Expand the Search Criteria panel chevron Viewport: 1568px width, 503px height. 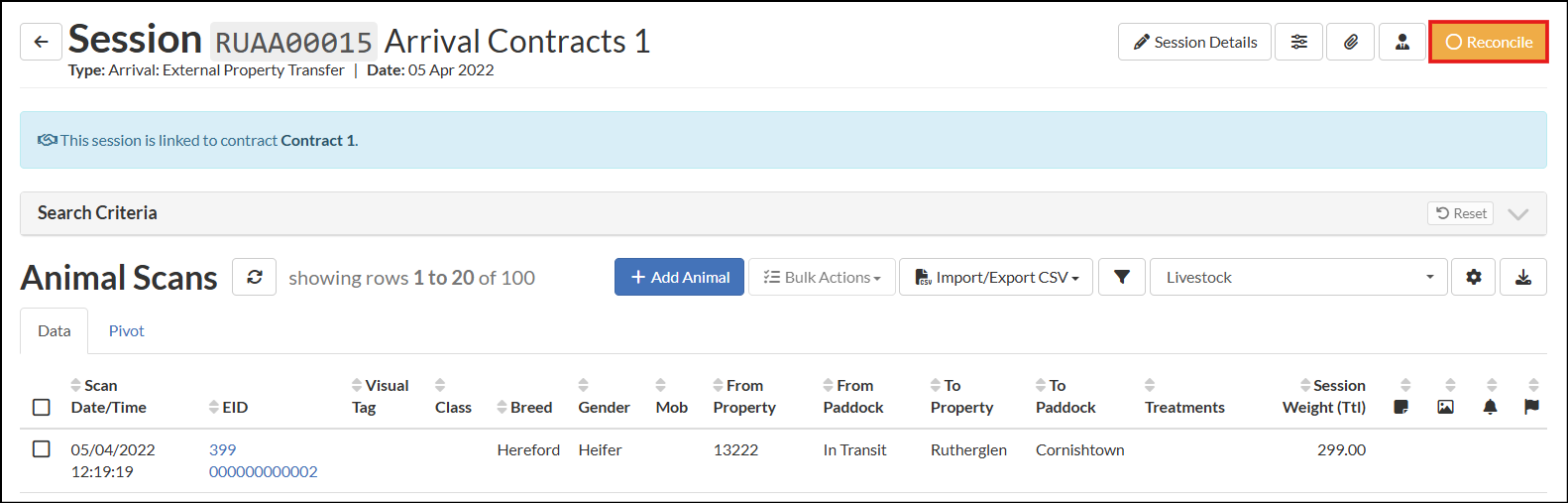pos(1517,213)
